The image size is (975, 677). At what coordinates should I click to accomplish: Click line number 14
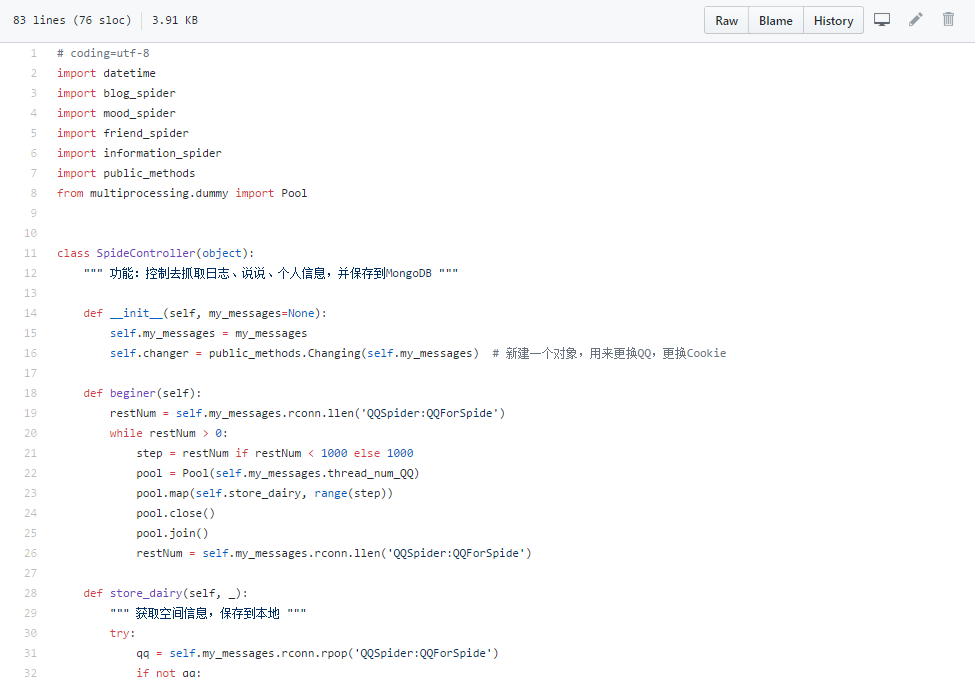click(31, 313)
